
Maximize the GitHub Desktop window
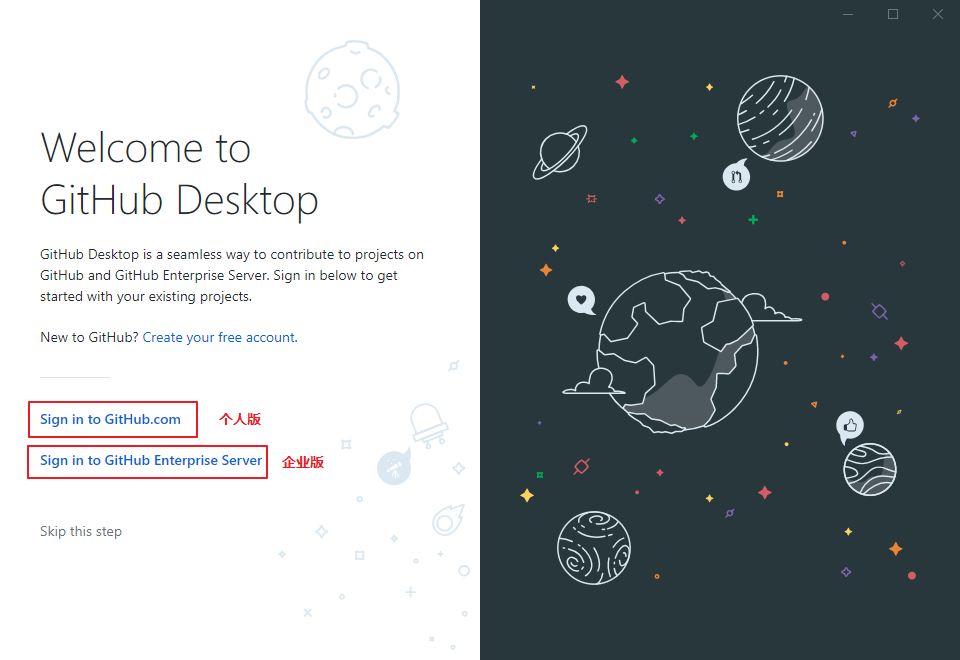pos(893,14)
